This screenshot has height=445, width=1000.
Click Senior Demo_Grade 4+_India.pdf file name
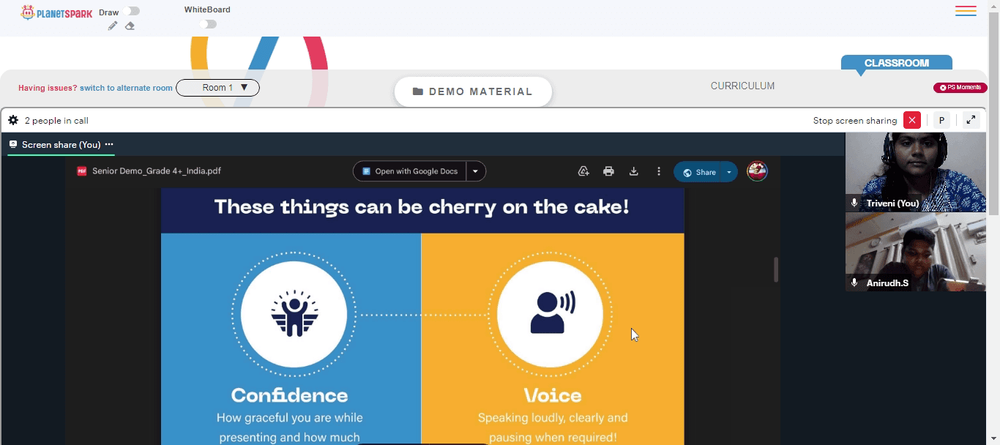[156, 171]
